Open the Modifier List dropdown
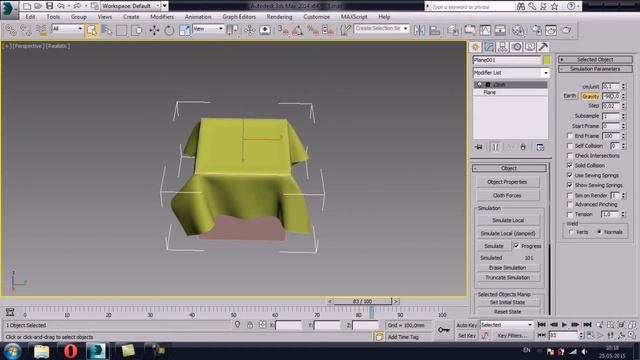The width and height of the screenshot is (640, 360). [511, 73]
